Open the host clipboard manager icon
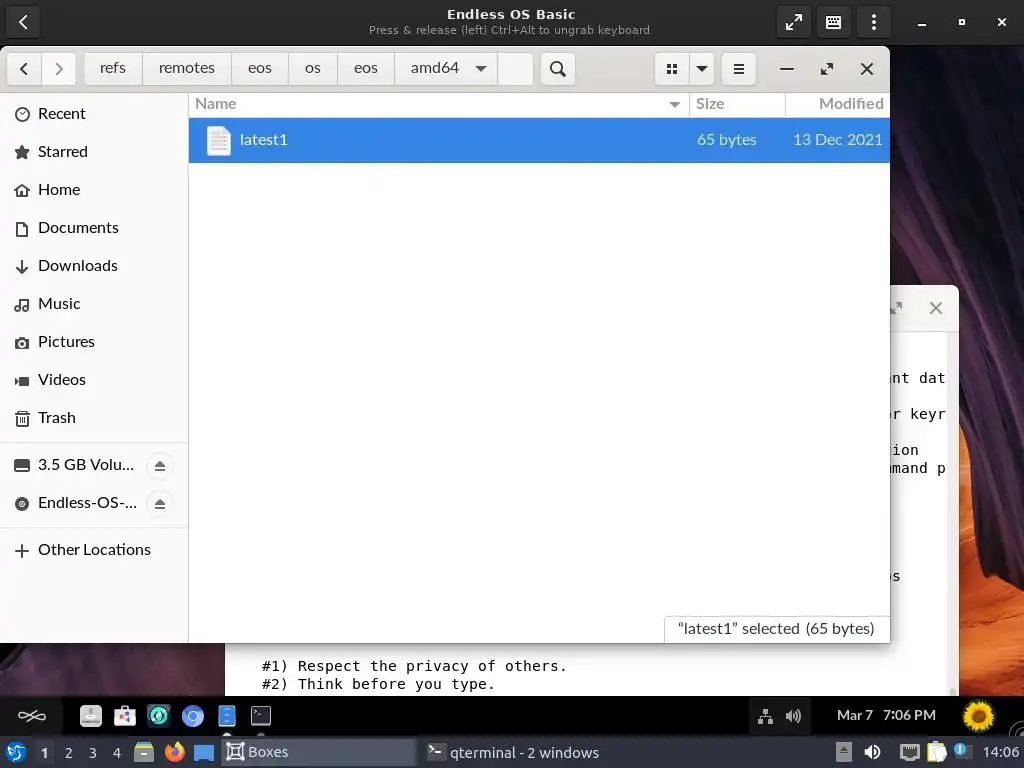Image resolution: width=1024 pixels, height=768 pixels. pyautogui.click(x=936, y=752)
